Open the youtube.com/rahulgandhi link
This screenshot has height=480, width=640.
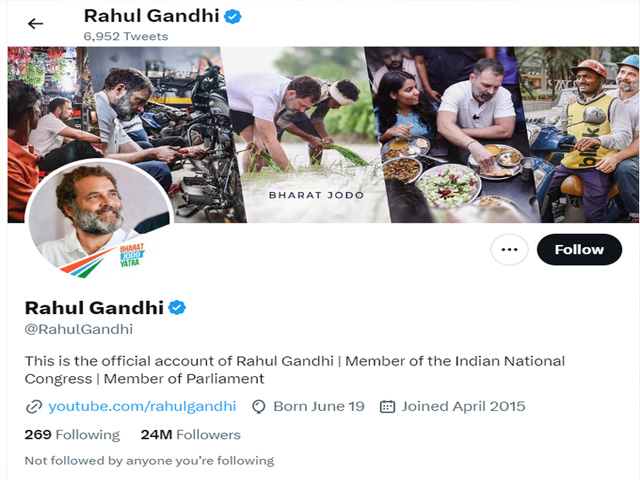click(142, 406)
